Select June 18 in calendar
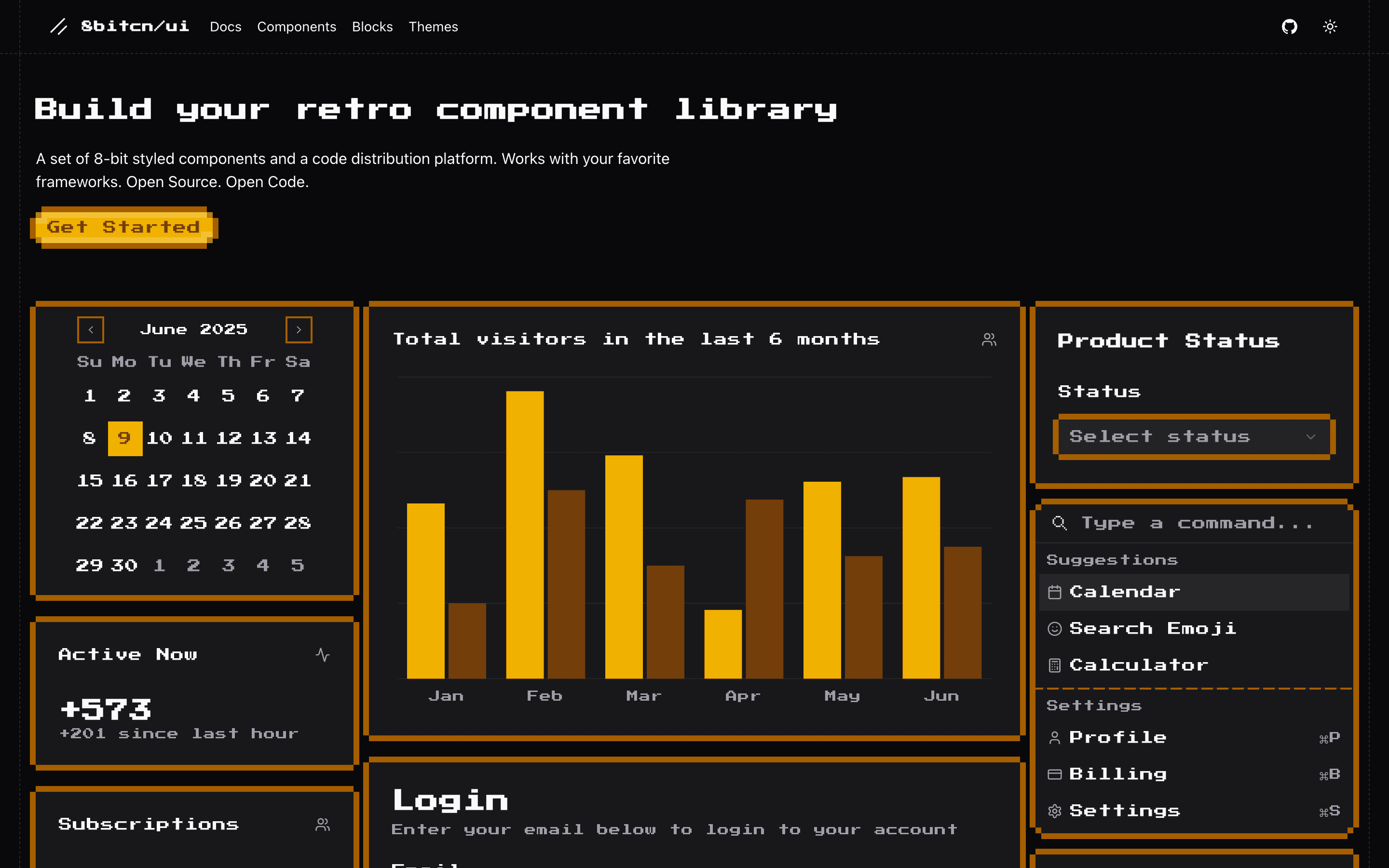 click(x=194, y=481)
